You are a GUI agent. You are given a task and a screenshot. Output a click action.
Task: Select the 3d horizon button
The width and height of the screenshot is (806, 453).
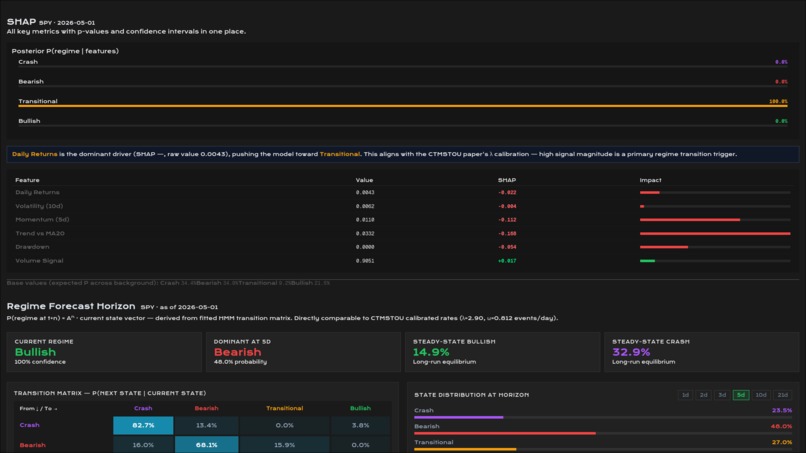(x=722, y=395)
